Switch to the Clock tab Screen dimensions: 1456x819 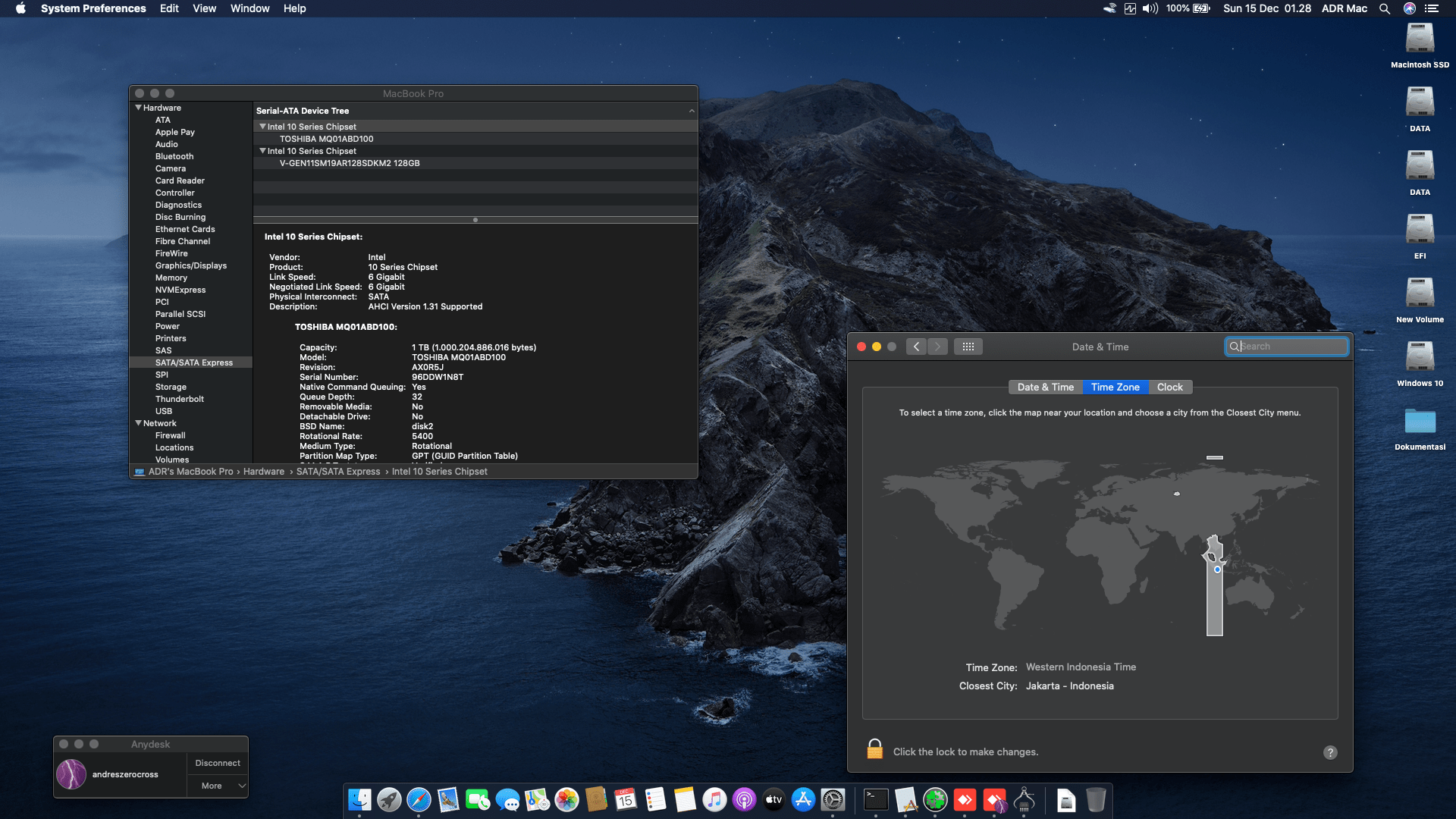point(1169,387)
